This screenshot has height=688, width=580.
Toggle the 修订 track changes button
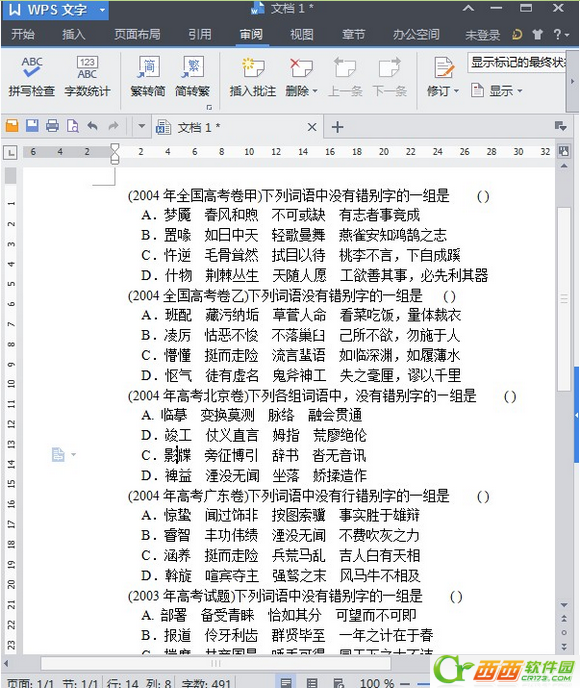tap(443, 76)
